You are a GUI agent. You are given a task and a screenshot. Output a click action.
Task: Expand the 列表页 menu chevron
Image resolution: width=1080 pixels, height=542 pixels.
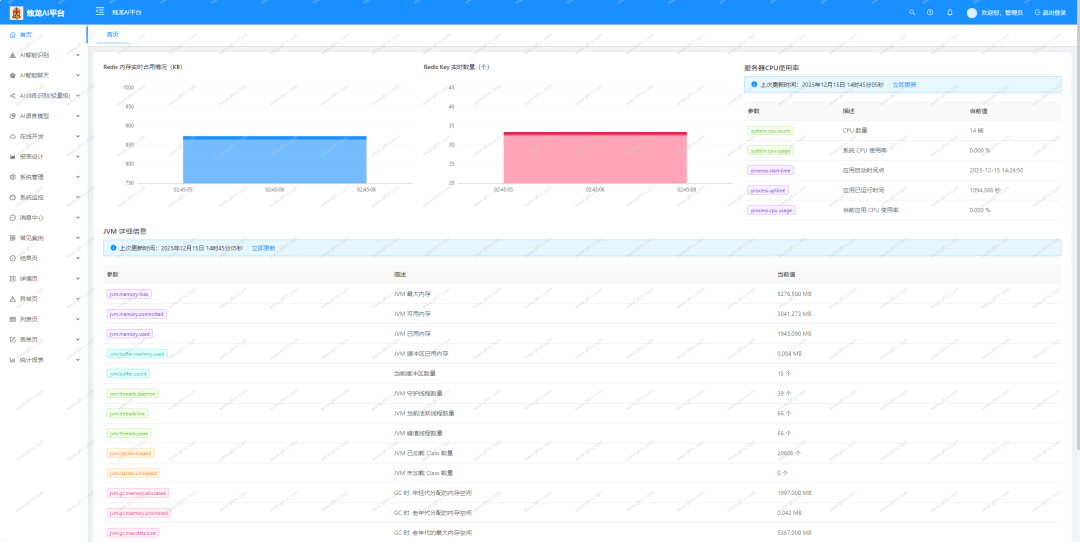tap(78, 320)
